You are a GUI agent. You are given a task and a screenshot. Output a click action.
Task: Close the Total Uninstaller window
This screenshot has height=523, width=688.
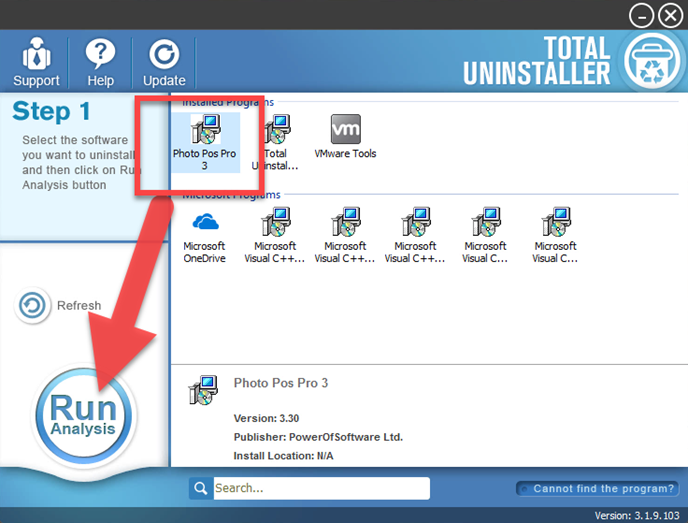tap(671, 16)
